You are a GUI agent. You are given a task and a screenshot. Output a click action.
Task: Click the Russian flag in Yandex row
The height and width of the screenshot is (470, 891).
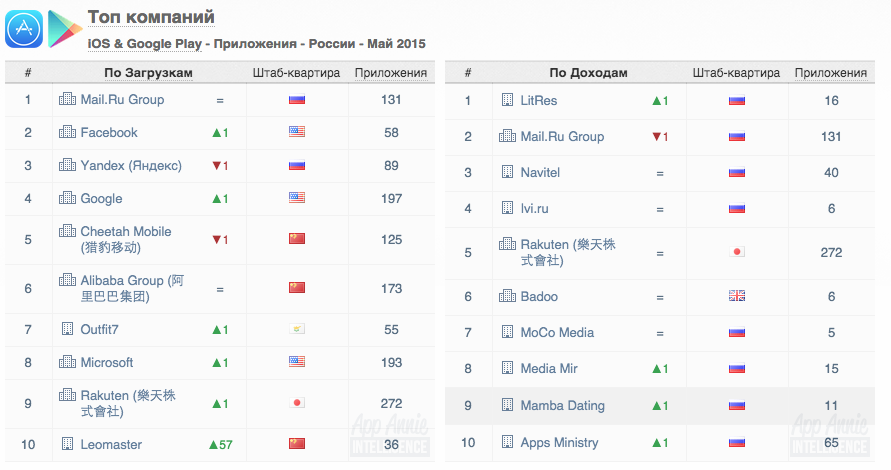[296, 166]
